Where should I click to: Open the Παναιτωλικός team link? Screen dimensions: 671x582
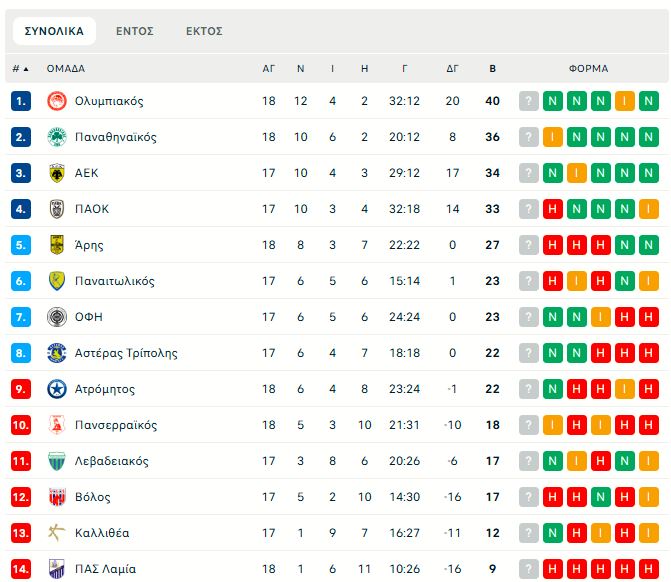(115, 281)
